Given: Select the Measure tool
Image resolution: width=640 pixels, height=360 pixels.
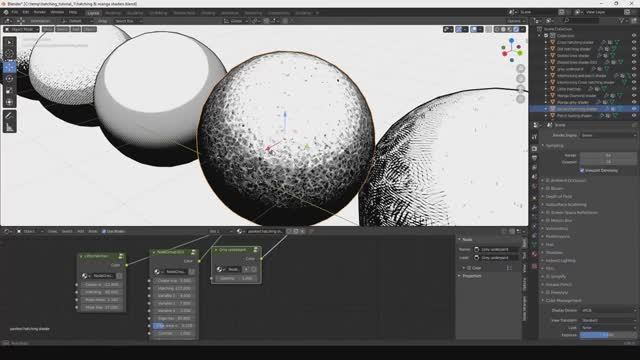Looking at the screenshot, I should [x=10, y=128].
